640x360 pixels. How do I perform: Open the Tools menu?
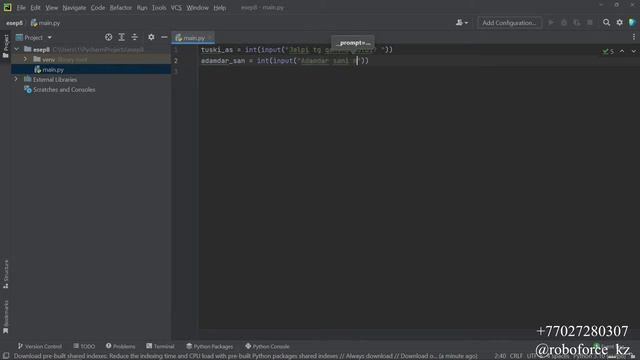[x=159, y=8]
